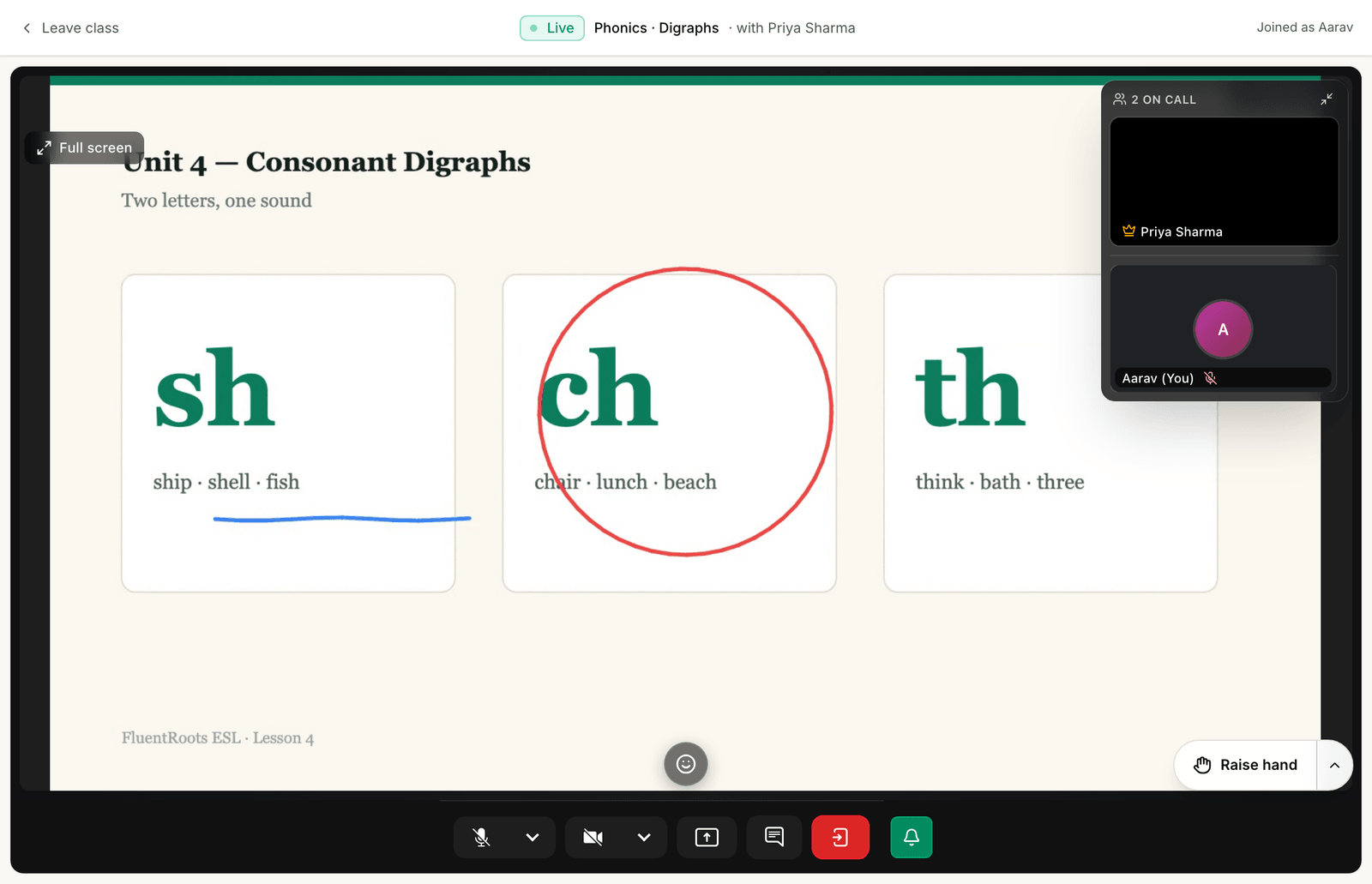Click the Aarav avatar circle
Image resolution: width=1372 pixels, height=884 pixels.
(1224, 329)
